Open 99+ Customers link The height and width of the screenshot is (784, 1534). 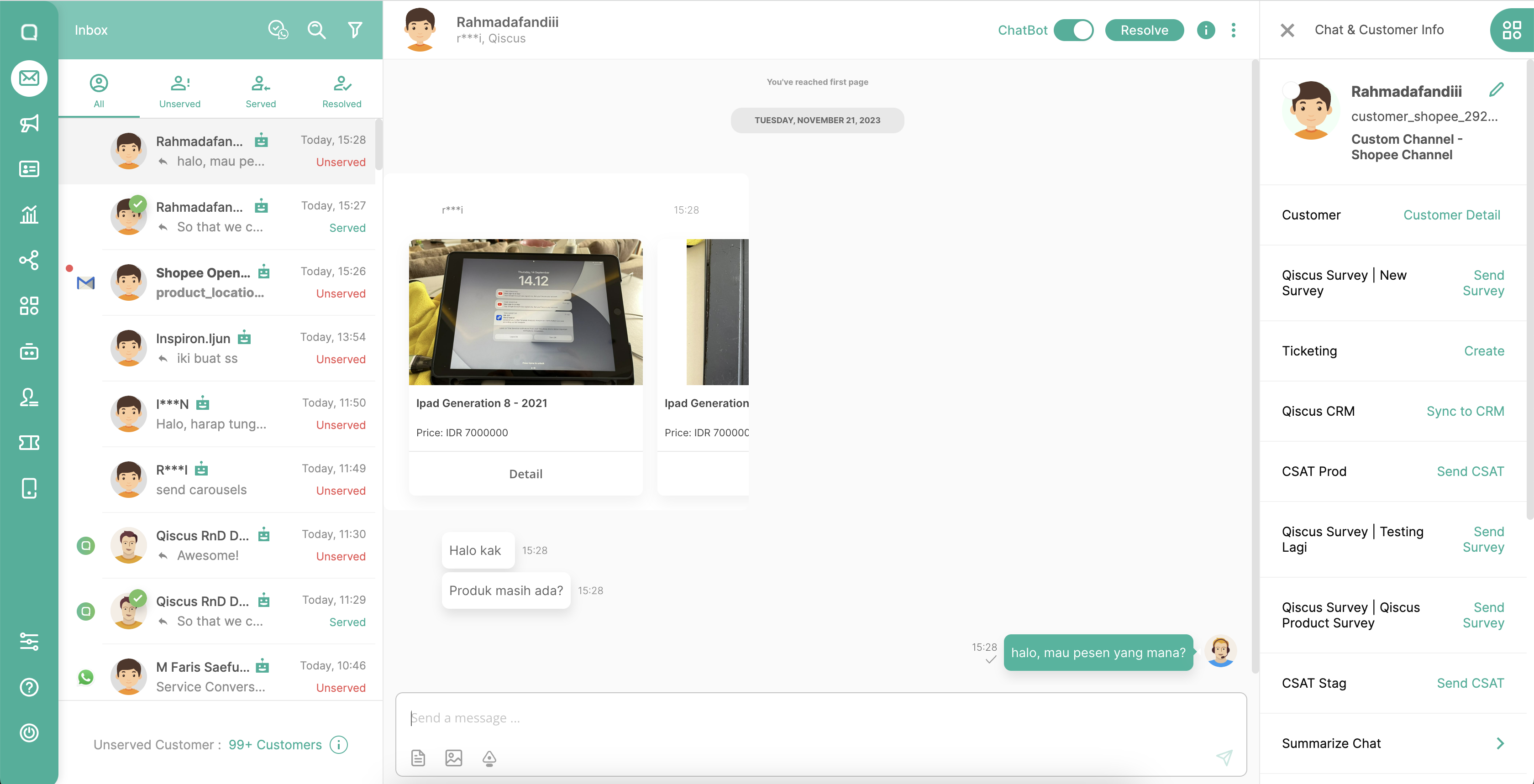pos(274,744)
